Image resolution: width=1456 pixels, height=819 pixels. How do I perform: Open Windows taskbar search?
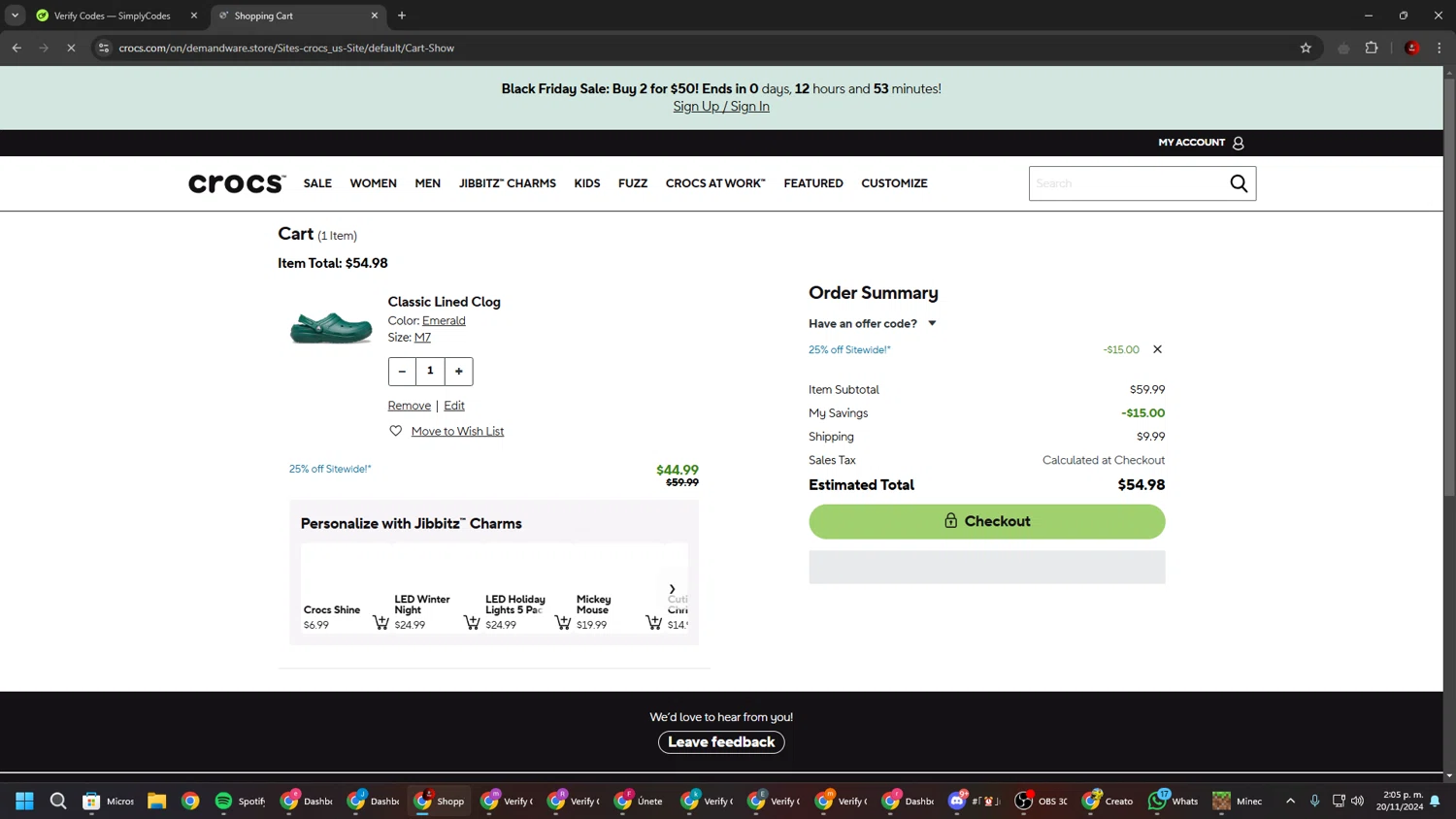[58, 801]
